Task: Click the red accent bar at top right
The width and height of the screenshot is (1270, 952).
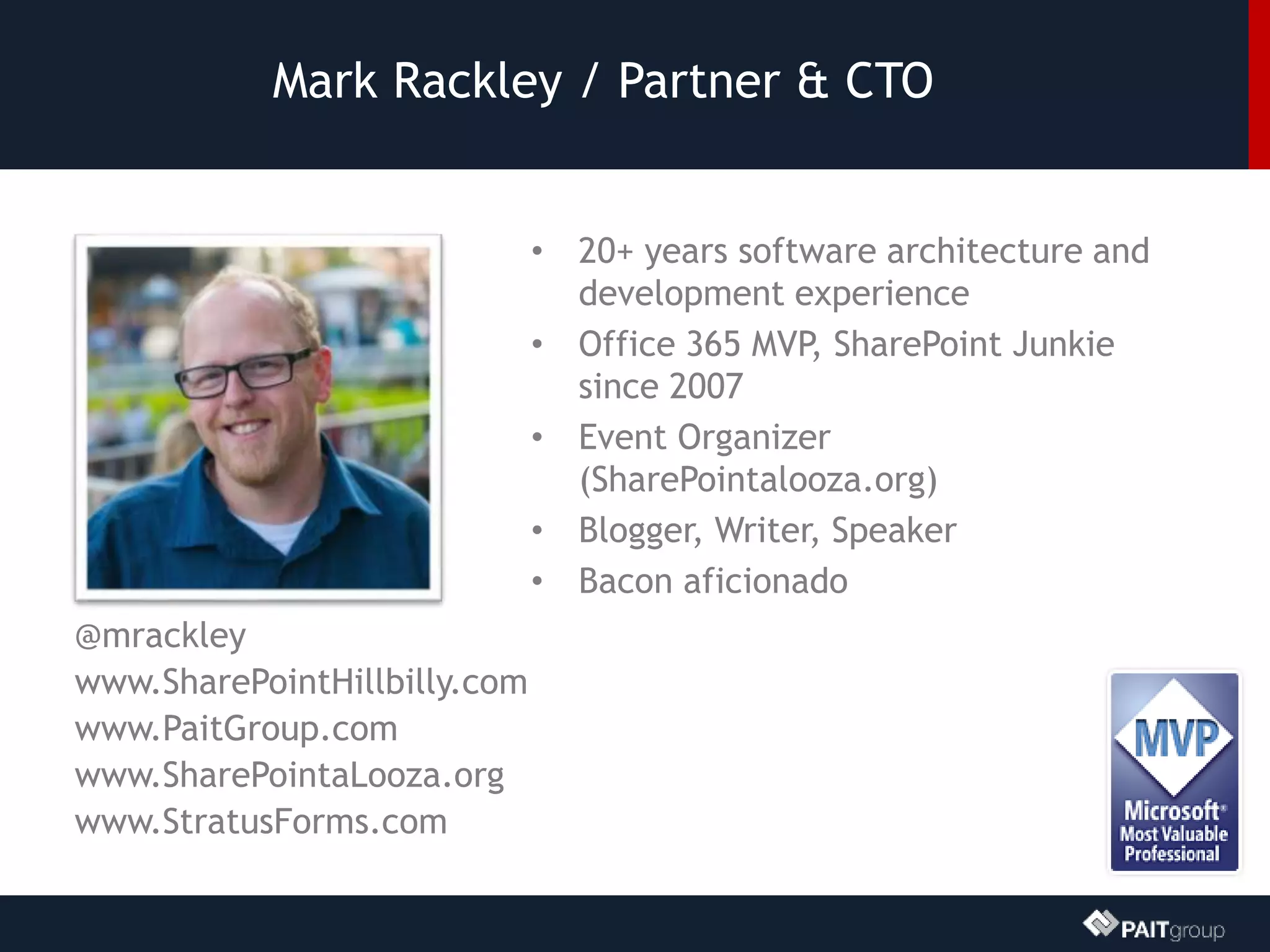Action: point(1259,84)
